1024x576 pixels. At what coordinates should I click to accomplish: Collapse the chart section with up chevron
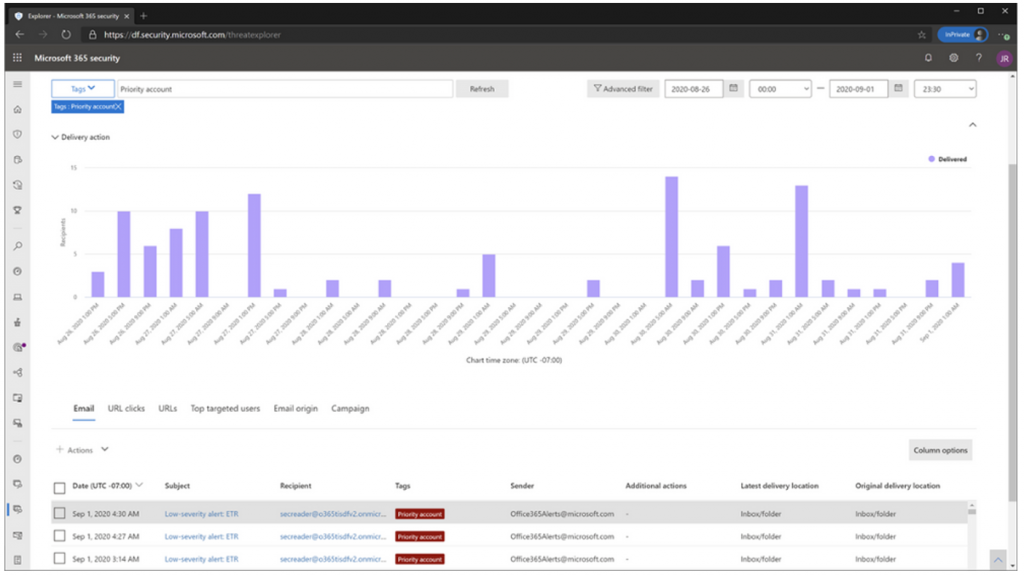pyautogui.click(x=972, y=125)
